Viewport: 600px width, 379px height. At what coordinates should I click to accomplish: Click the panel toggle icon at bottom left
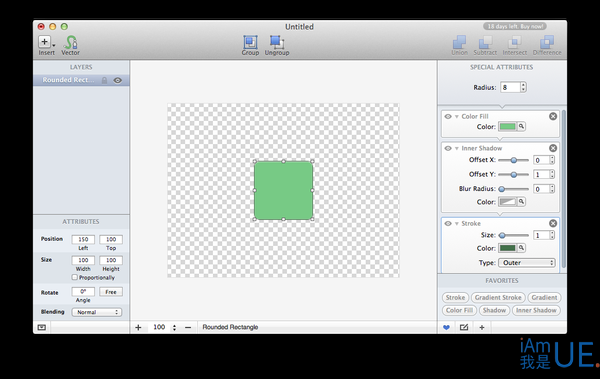coord(42,327)
